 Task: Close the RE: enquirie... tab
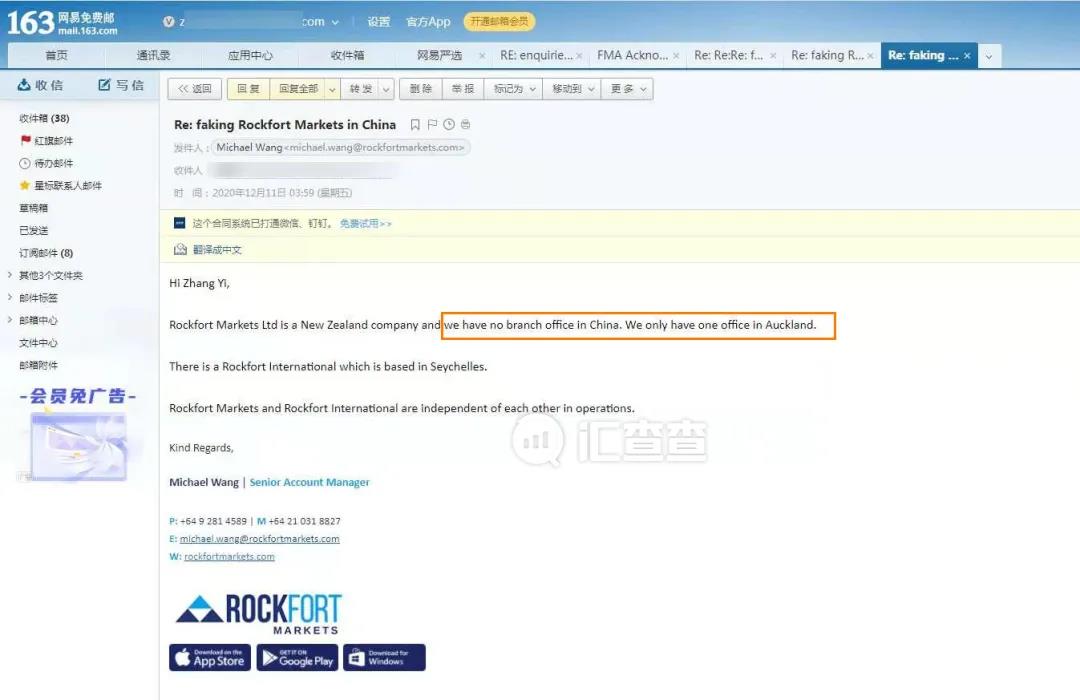click(579, 56)
